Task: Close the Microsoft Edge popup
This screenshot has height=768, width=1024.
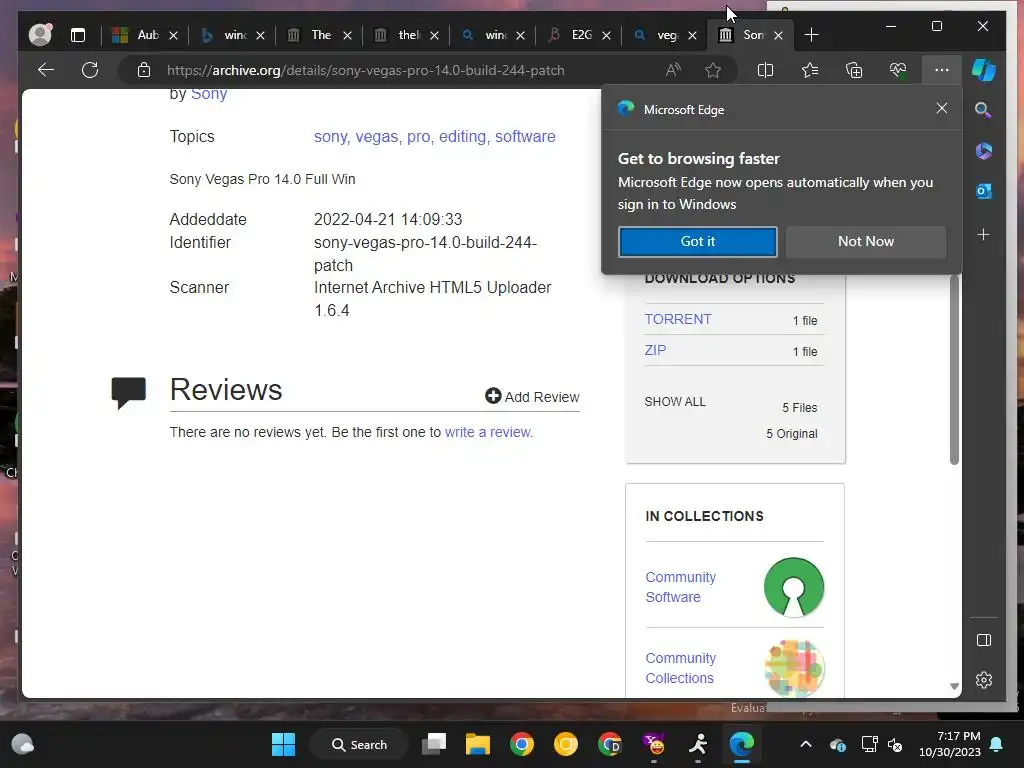Action: pyautogui.click(x=942, y=108)
